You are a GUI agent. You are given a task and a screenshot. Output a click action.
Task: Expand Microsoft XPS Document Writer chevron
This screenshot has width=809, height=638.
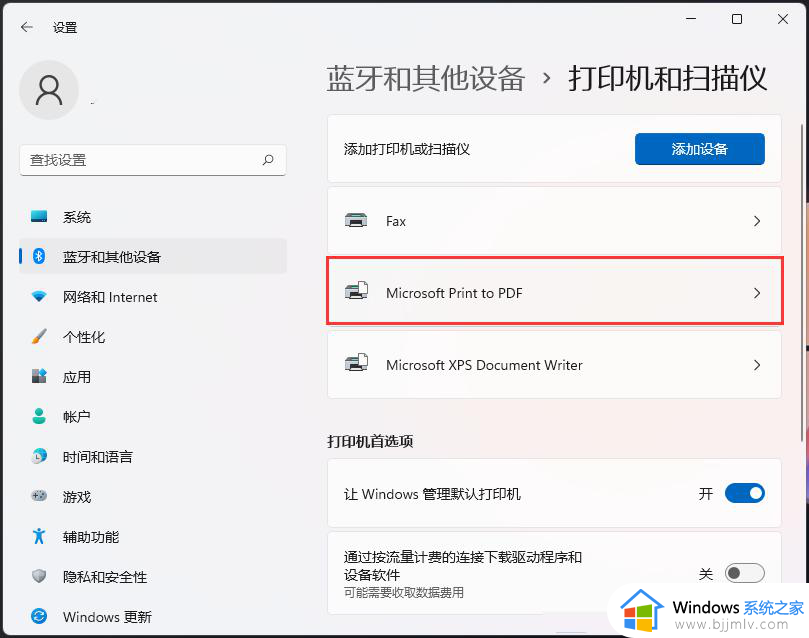(757, 365)
